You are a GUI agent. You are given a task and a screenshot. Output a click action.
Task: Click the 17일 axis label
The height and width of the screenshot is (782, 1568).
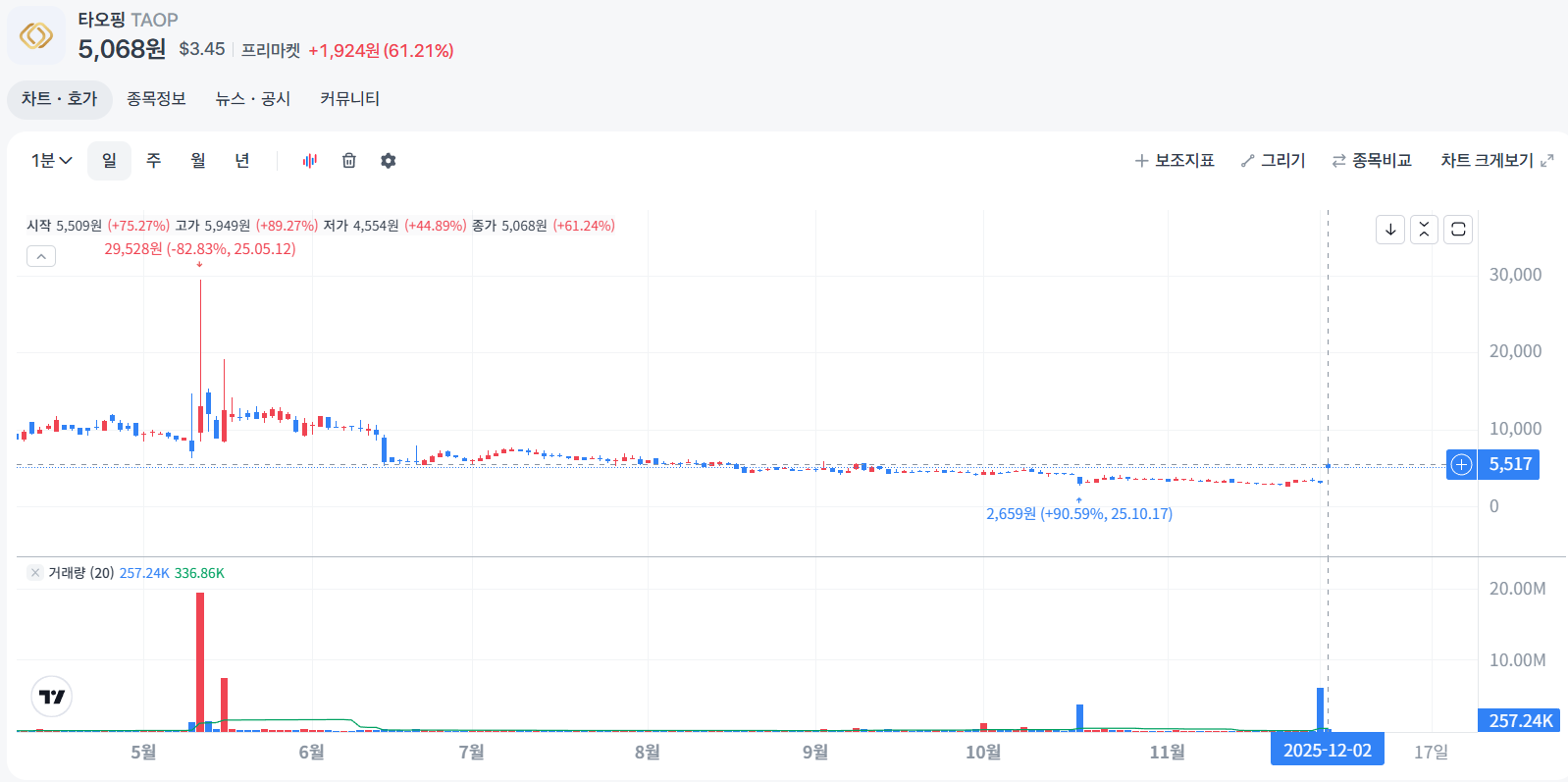[x=1431, y=753]
